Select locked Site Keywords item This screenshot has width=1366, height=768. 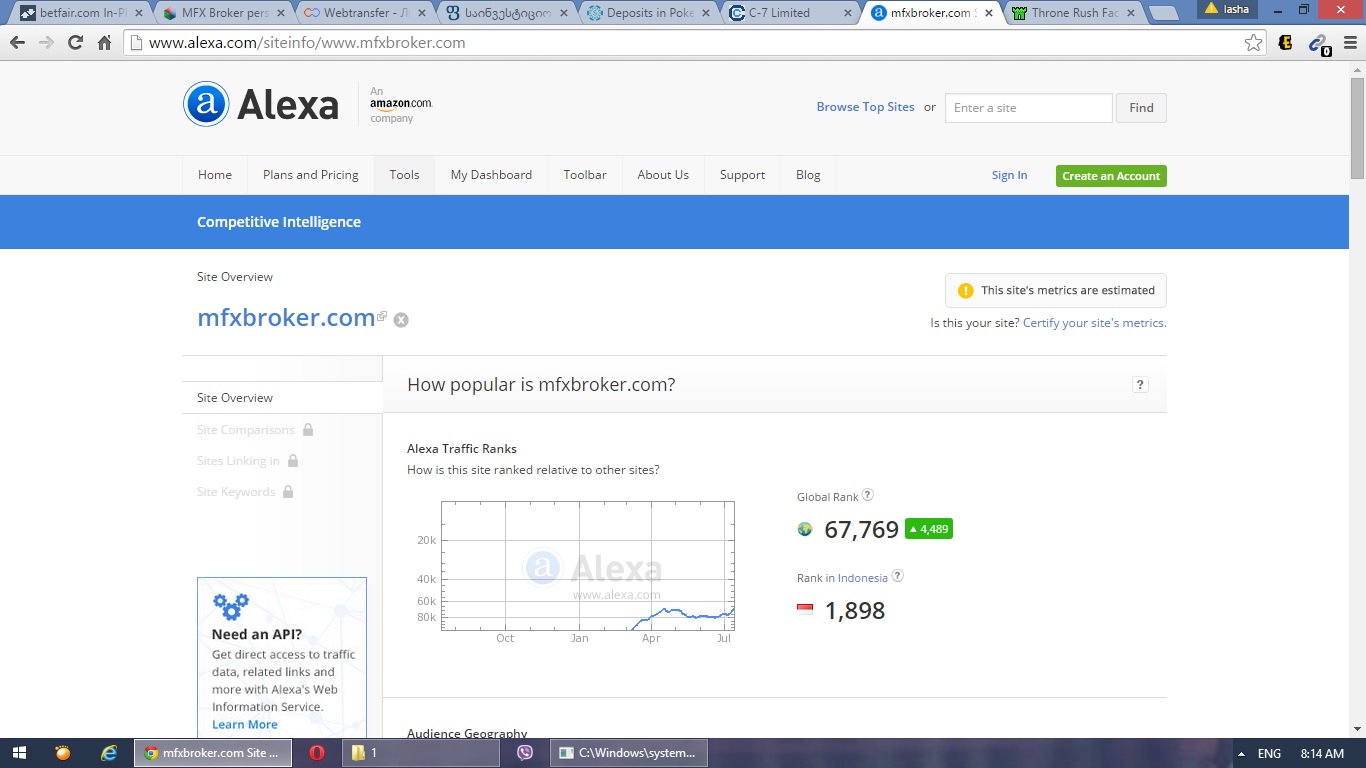point(245,492)
